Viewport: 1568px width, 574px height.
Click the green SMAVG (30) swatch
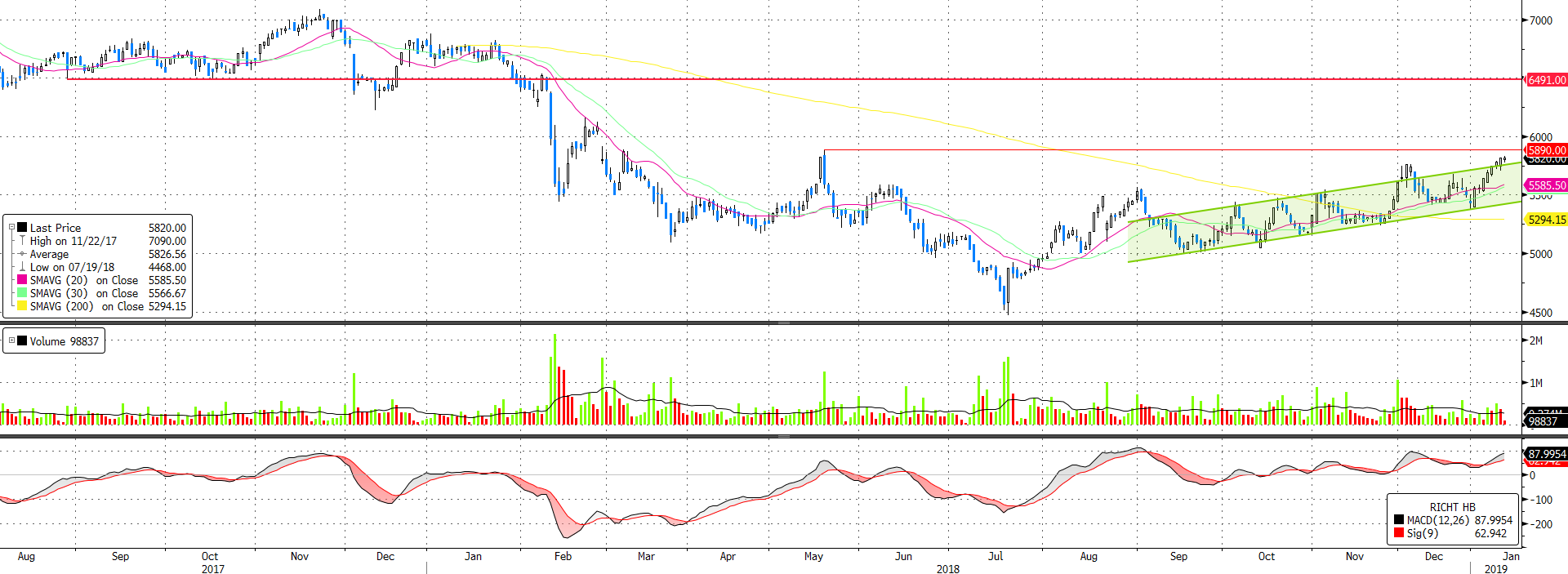pyautogui.click(x=23, y=293)
